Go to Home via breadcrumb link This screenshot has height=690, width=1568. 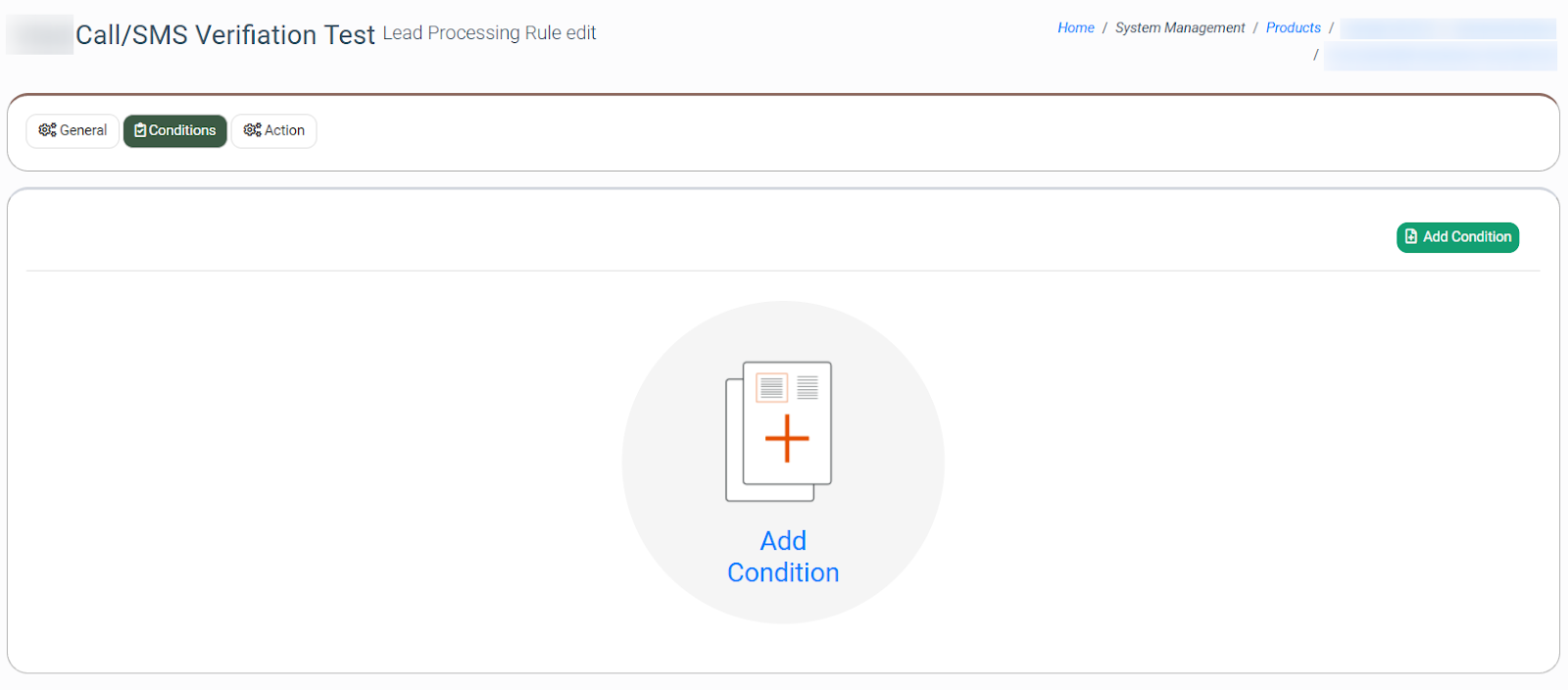(1075, 27)
